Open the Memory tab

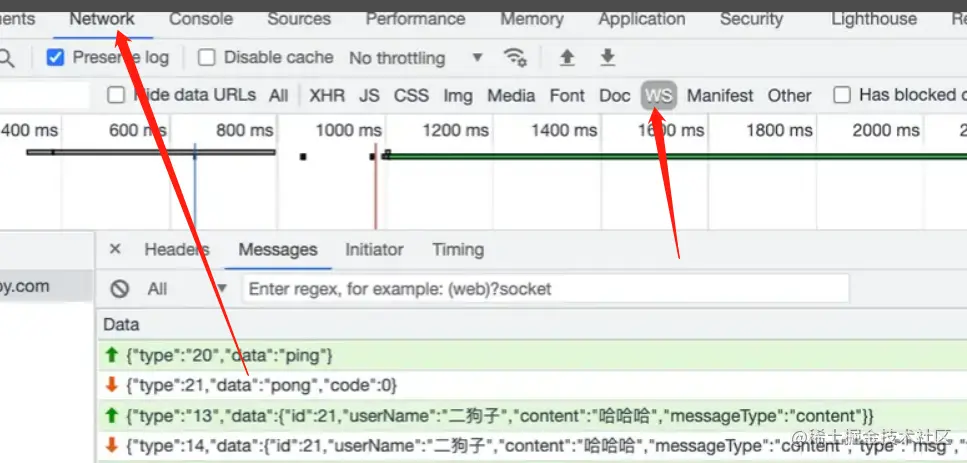click(x=532, y=19)
